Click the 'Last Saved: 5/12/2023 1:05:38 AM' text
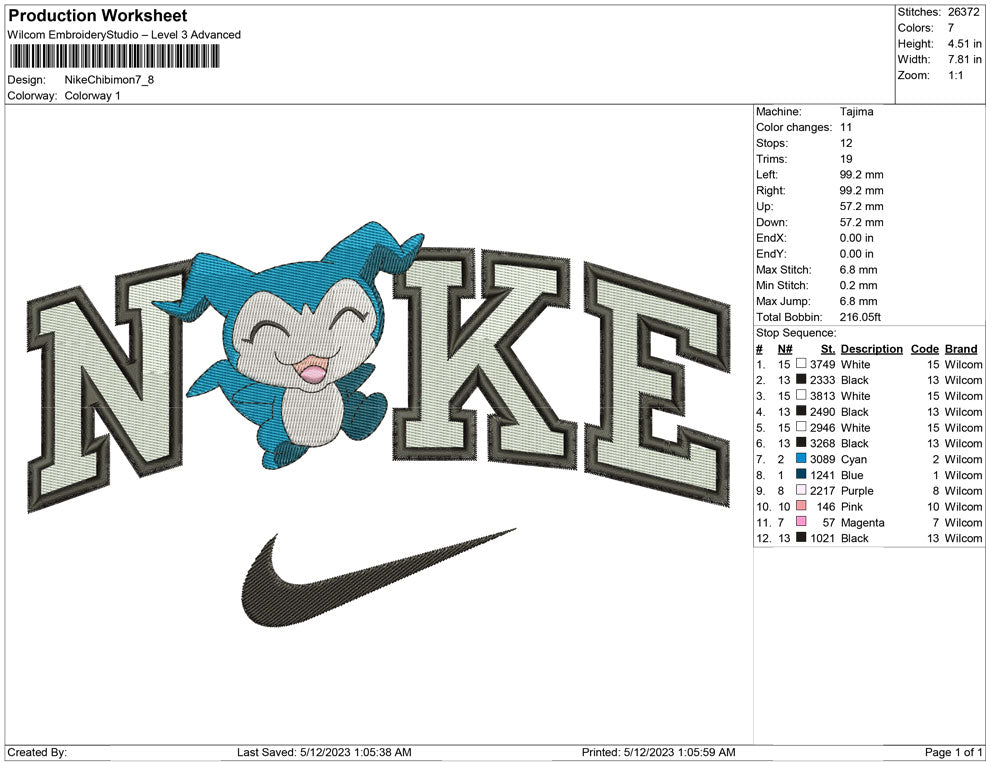Screen dimensions: 990x762 [x=324, y=752]
